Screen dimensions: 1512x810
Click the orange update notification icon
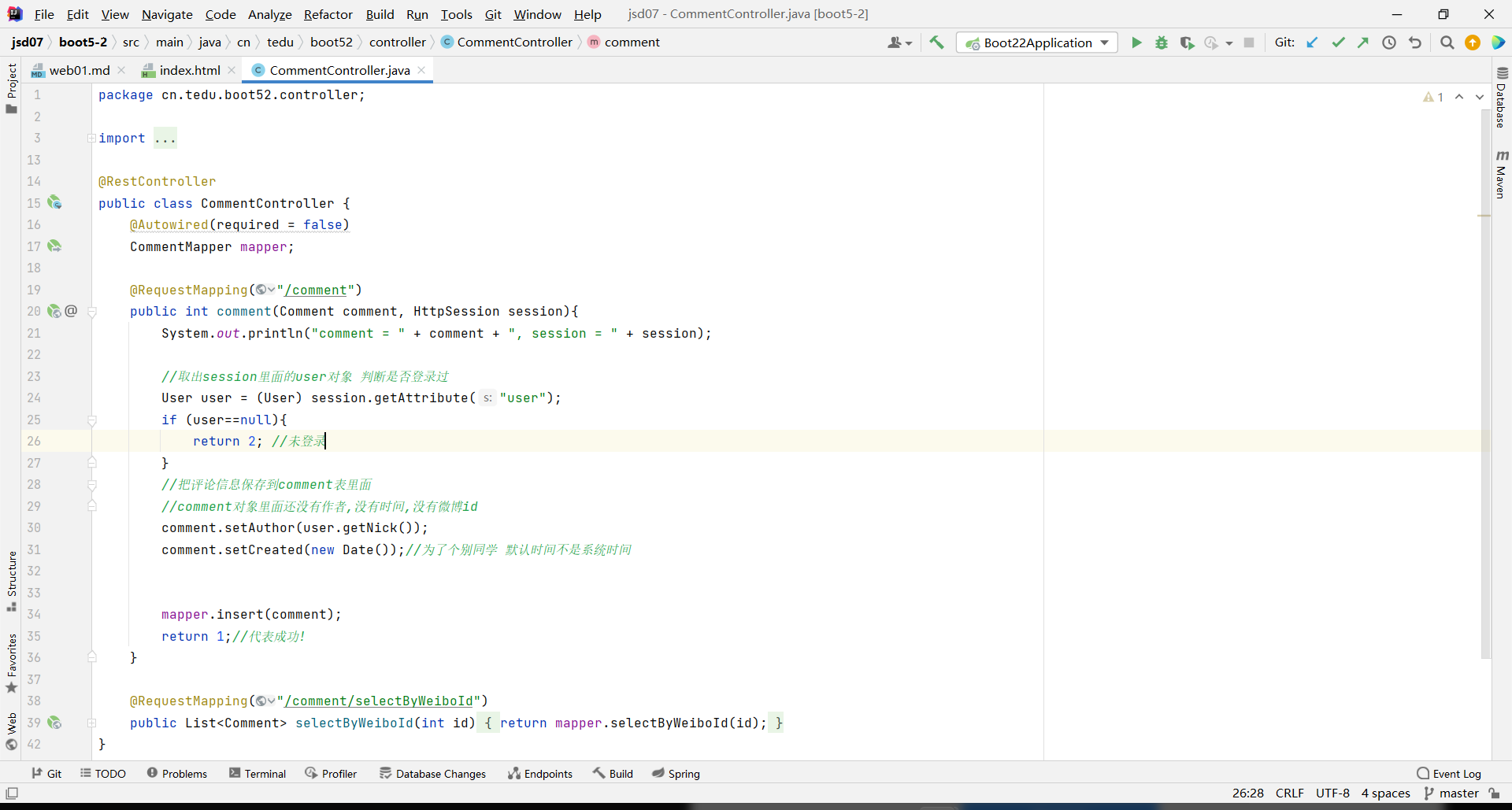coord(1473,43)
